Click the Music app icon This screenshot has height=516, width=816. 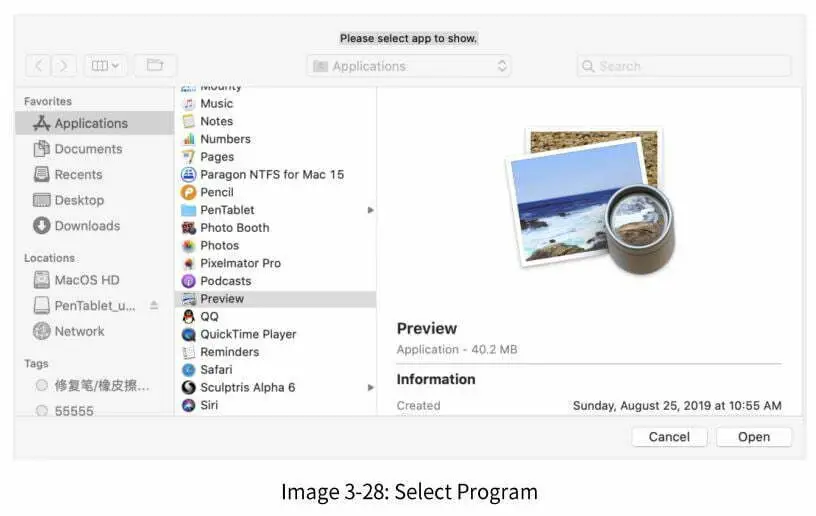188,104
